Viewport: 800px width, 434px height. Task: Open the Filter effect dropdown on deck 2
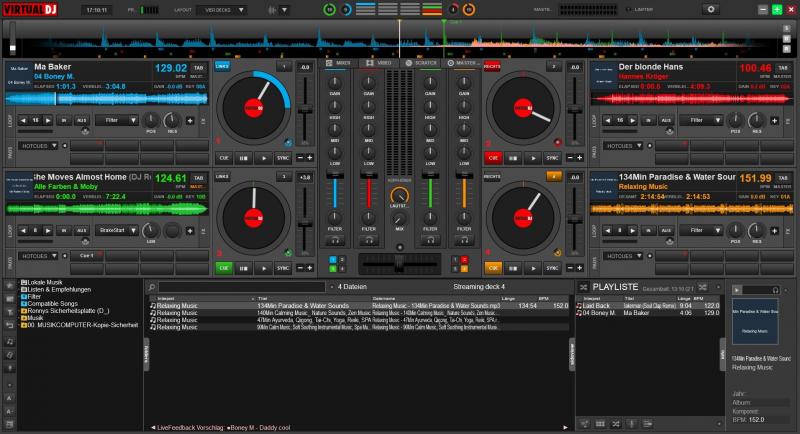702,120
